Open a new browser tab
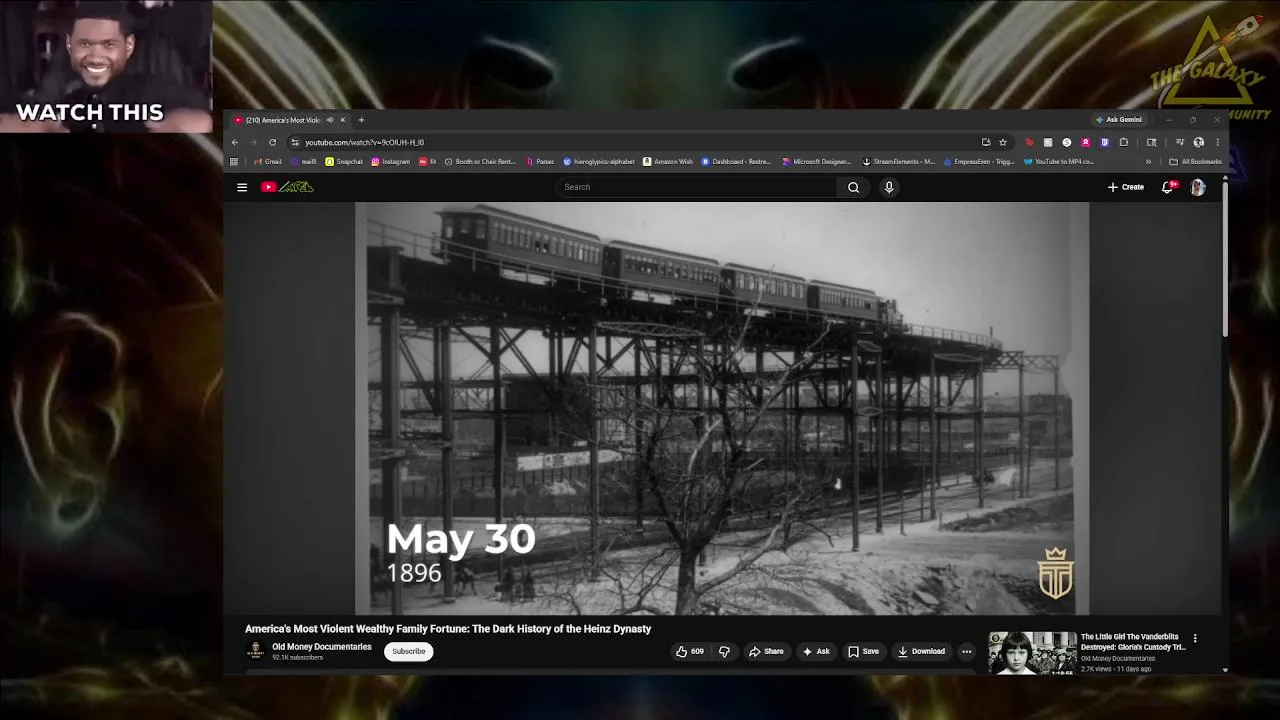Screen dimensions: 1280x720 pyautogui.click(x=361, y=120)
